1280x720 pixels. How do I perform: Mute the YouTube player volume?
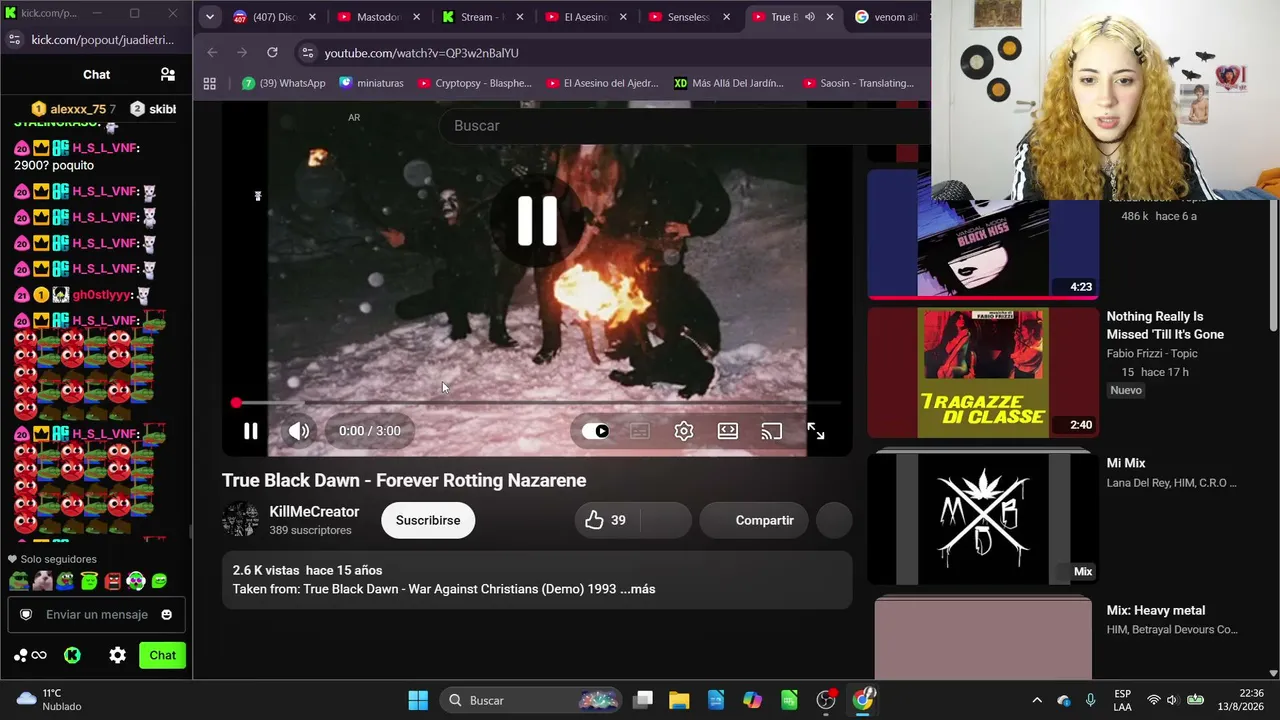[x=299, y=431]
